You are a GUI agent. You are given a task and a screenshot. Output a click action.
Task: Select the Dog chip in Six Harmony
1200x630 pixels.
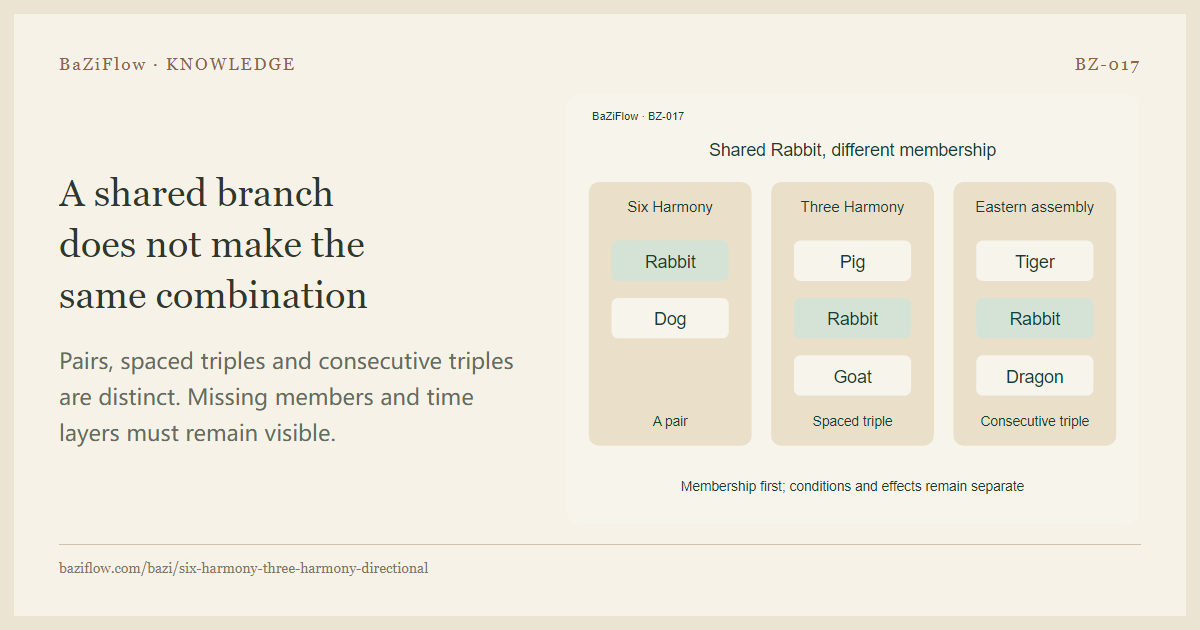pos(670,318)
